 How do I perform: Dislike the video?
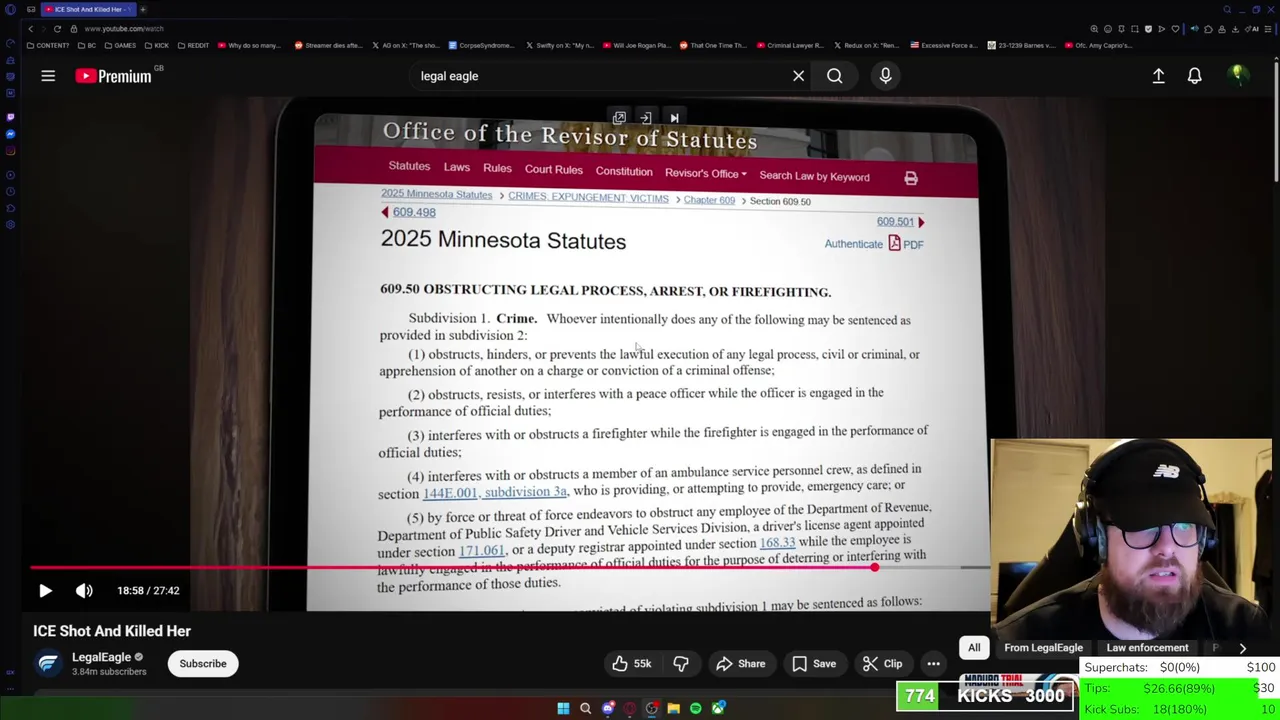(681, 664)
